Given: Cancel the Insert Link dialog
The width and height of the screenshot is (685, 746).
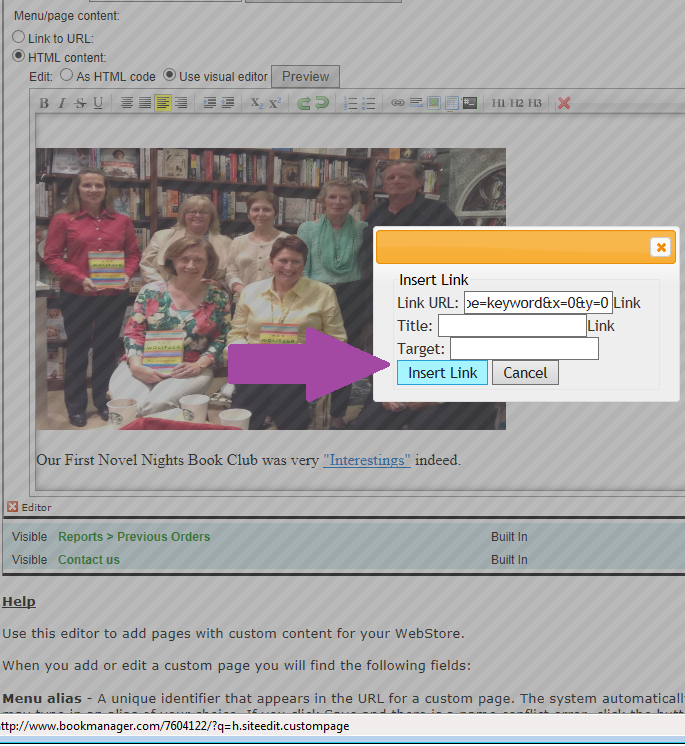Looking at the screenshot, I should pyautogui.click(x=525, y=373).
